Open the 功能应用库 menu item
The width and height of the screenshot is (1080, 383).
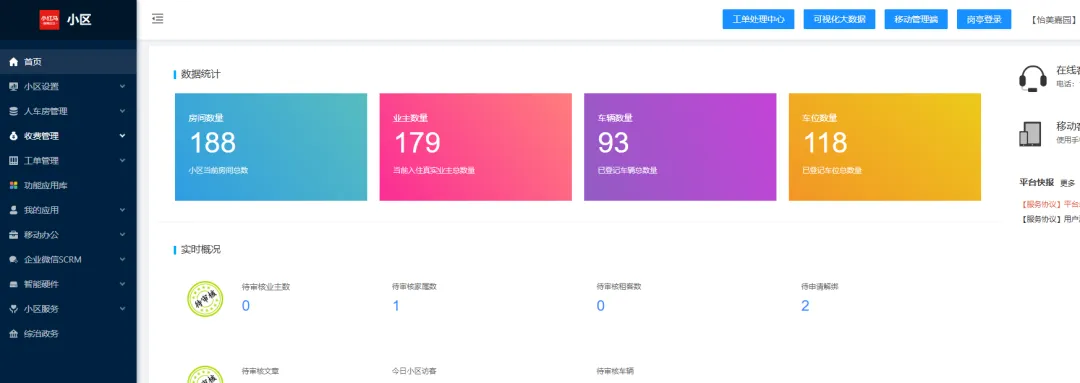68,185
